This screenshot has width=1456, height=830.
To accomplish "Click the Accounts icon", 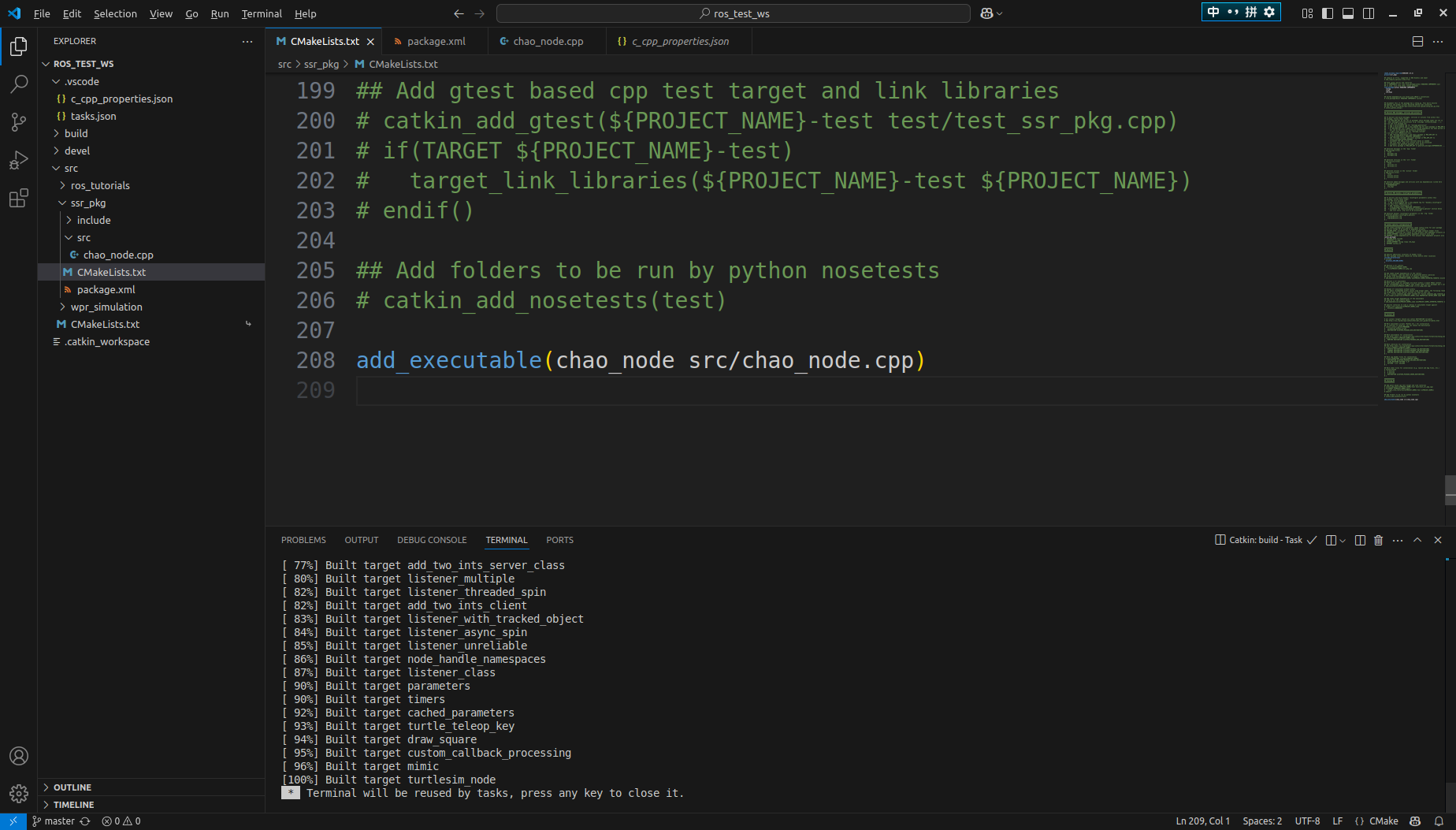I will coord(19,756).
